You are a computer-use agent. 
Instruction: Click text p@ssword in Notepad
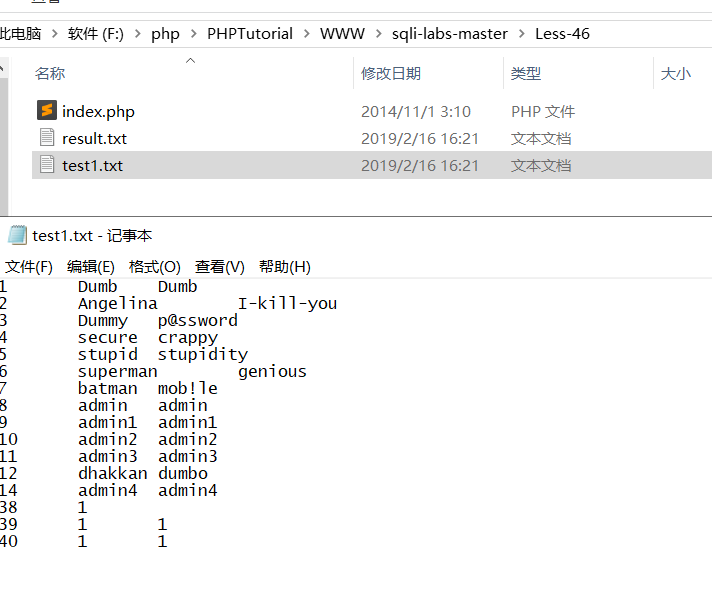198,321
